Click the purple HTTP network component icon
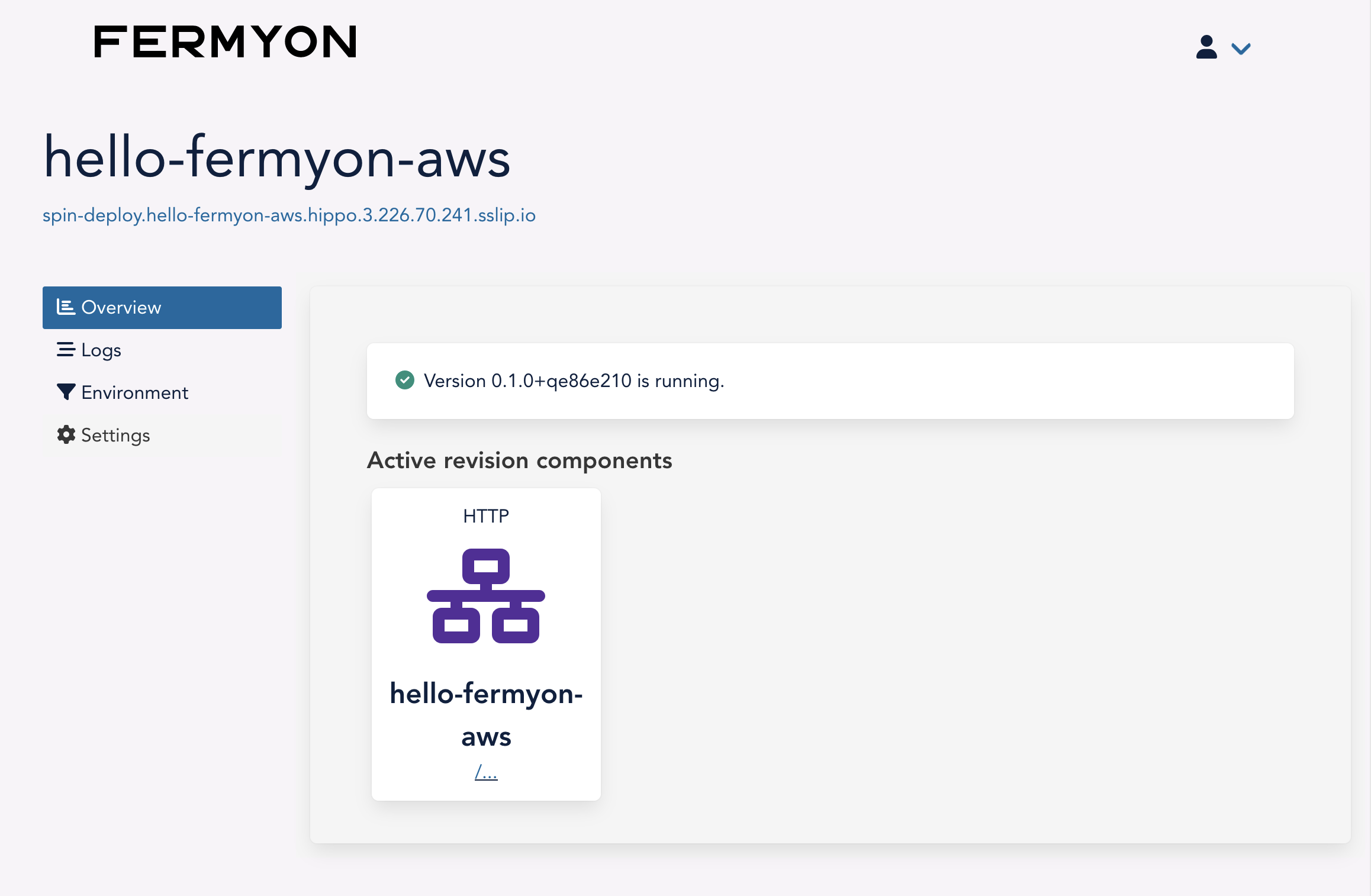The height and width of the screenshot is (896, 1371). 486,596
